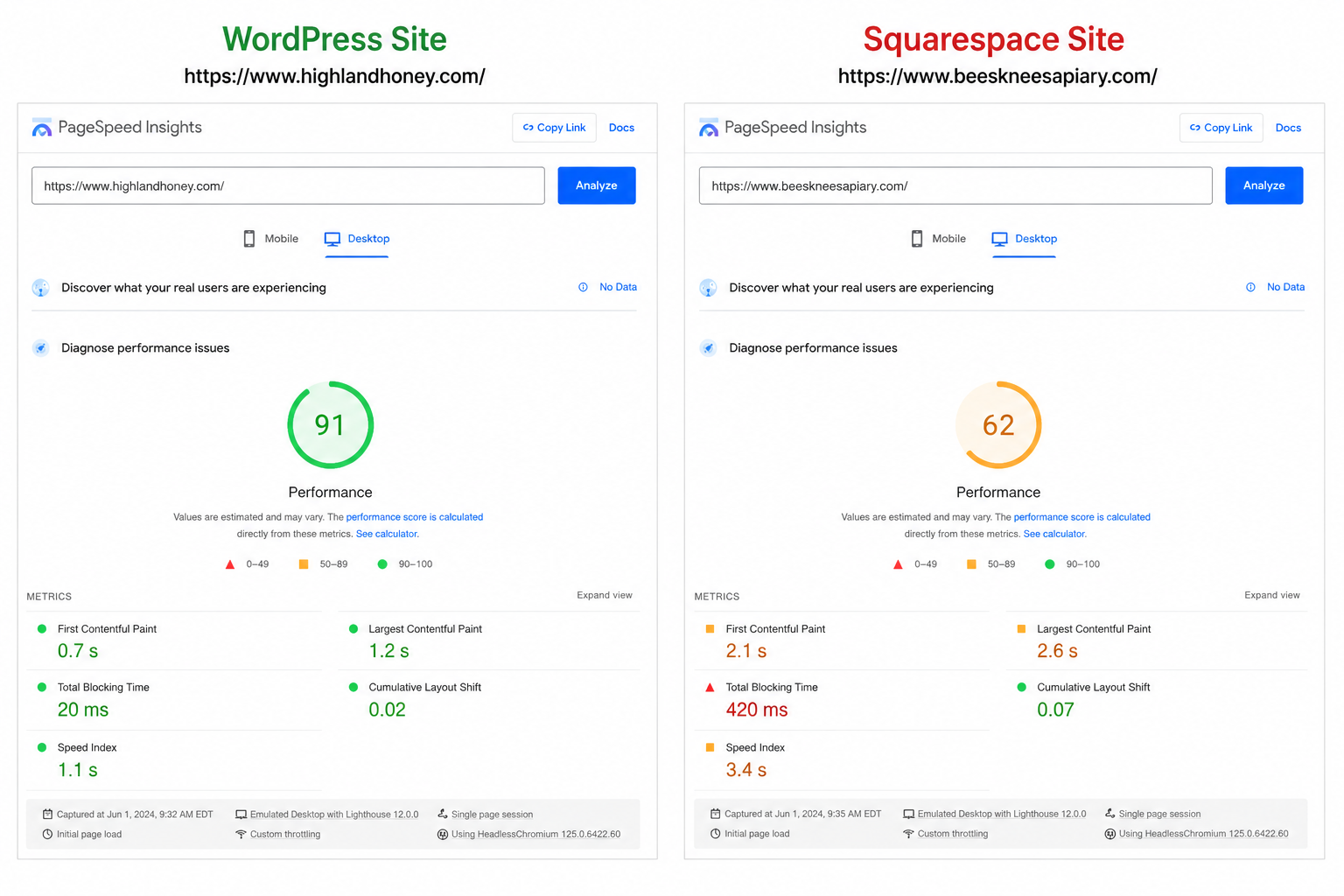The width and height of the screenshot is (1344, 896).
Task: Expand view of metrics in Squarespace panel
Action: pyautogui.click(x=1272, y=595)
